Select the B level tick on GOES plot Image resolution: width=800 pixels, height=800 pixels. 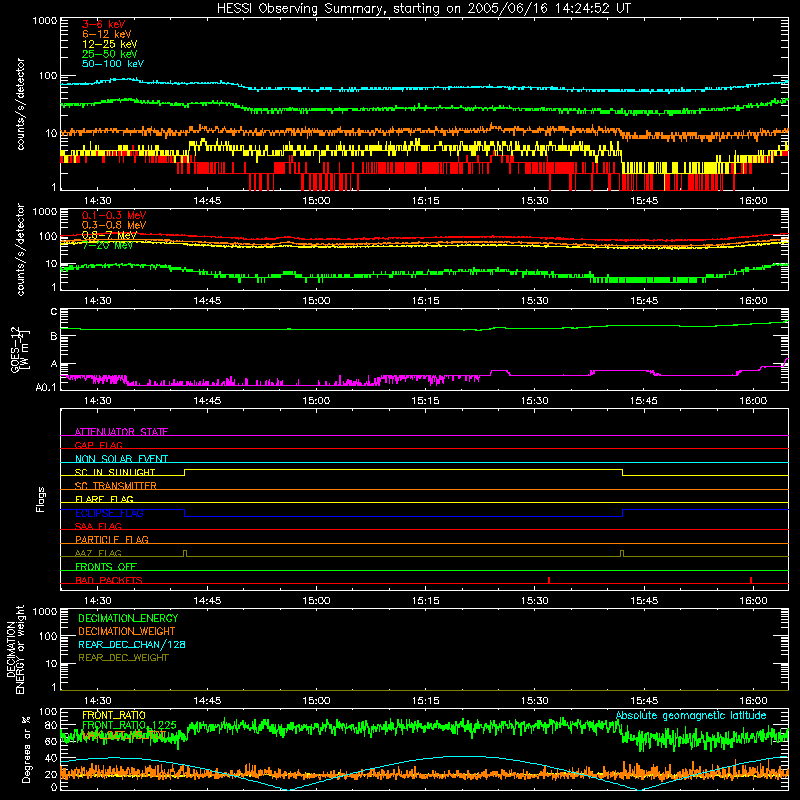pyautogui.click(x=54, y=336)
